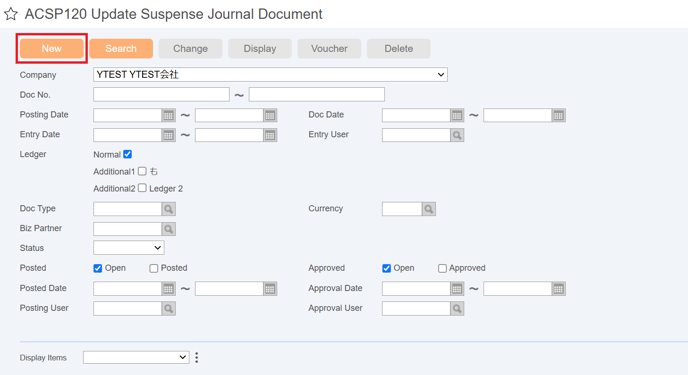Viewport: 688px width, 375px height.
Task: Open calendar picker for Doc Date end
Action: click(558, 115)
